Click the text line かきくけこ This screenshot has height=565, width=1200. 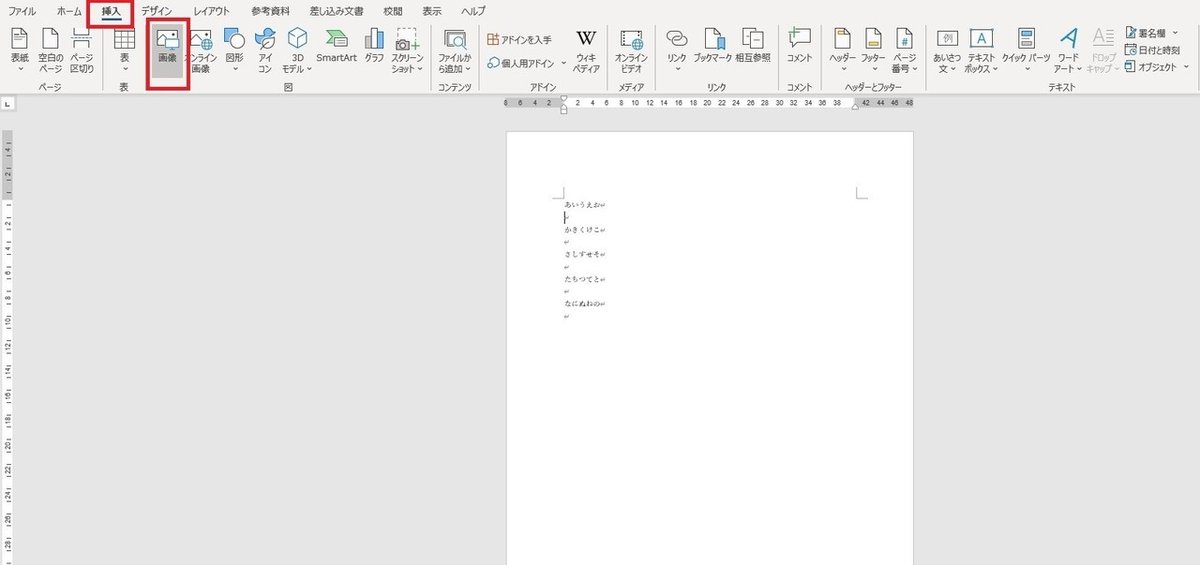(583, 229)
